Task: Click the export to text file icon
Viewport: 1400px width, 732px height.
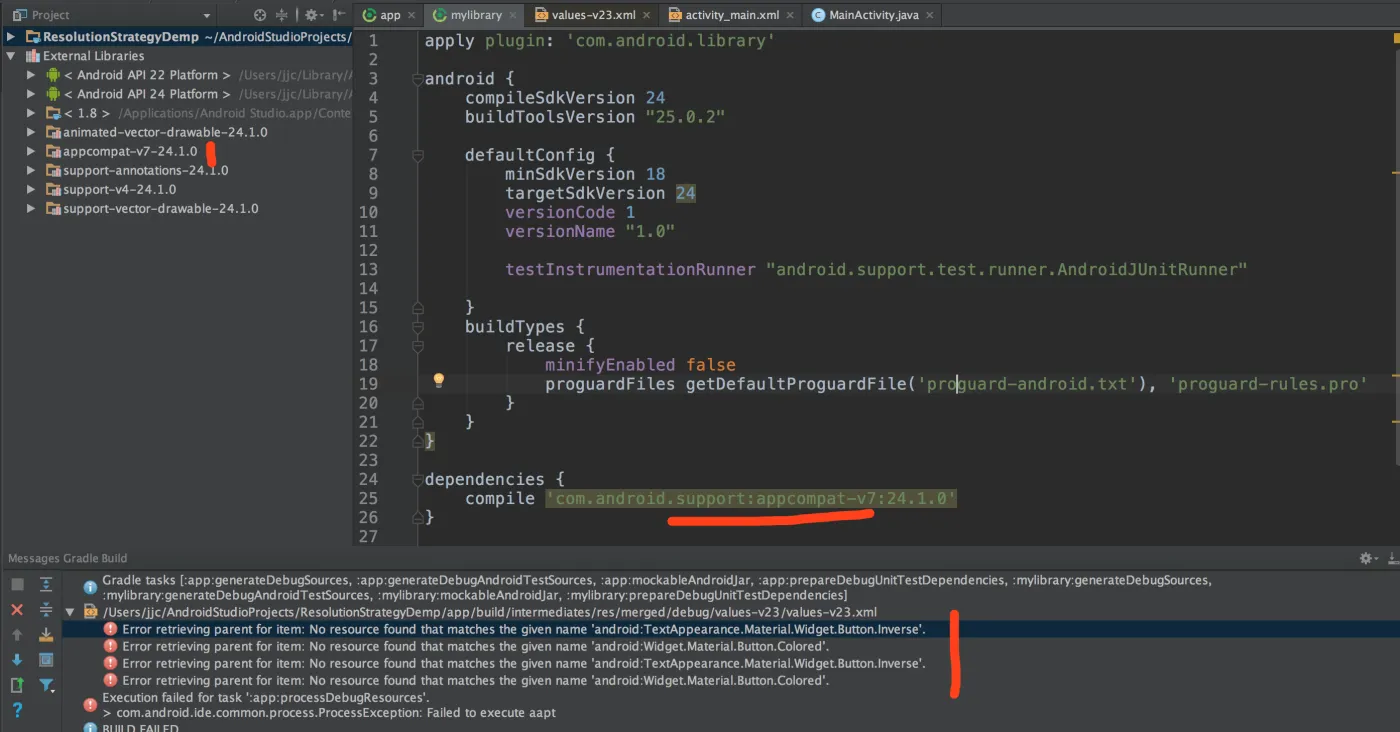Action: tap(17, 685)
